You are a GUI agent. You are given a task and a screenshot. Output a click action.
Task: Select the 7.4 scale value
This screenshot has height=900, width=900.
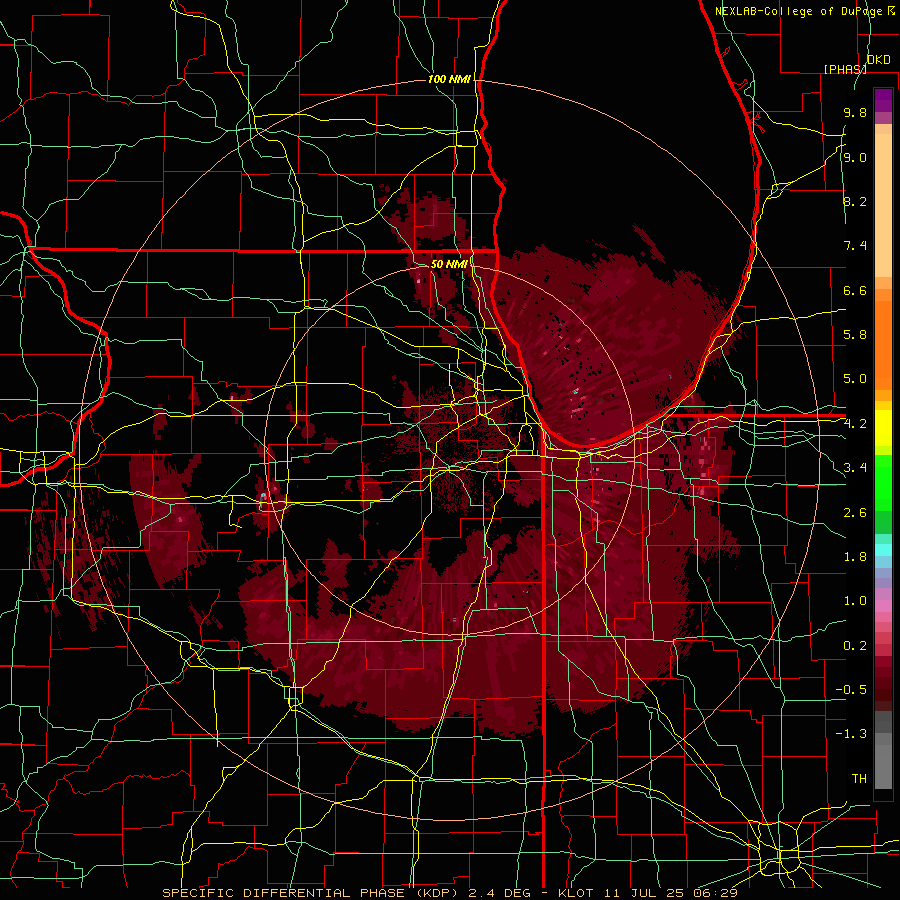coord(855,246)
